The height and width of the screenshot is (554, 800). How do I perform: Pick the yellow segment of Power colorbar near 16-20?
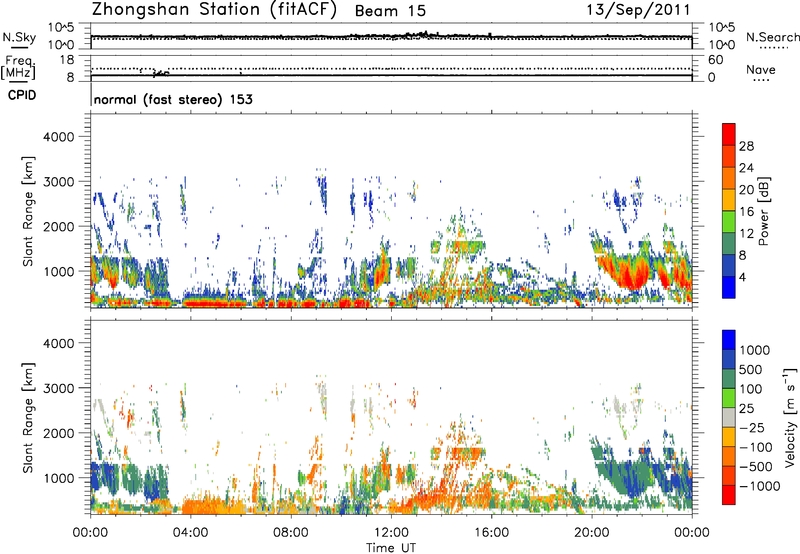729,200
